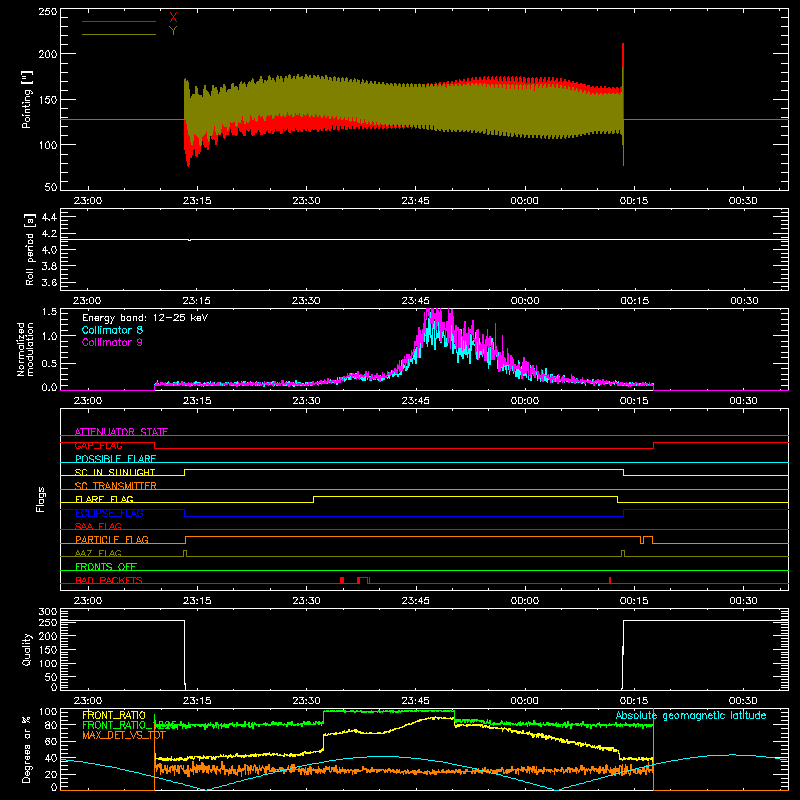The width and height of the screenshot is (800, 800).
Task: Click the first BAD_PACKETS marker after 23:30
Action: [x=342, y=580]
